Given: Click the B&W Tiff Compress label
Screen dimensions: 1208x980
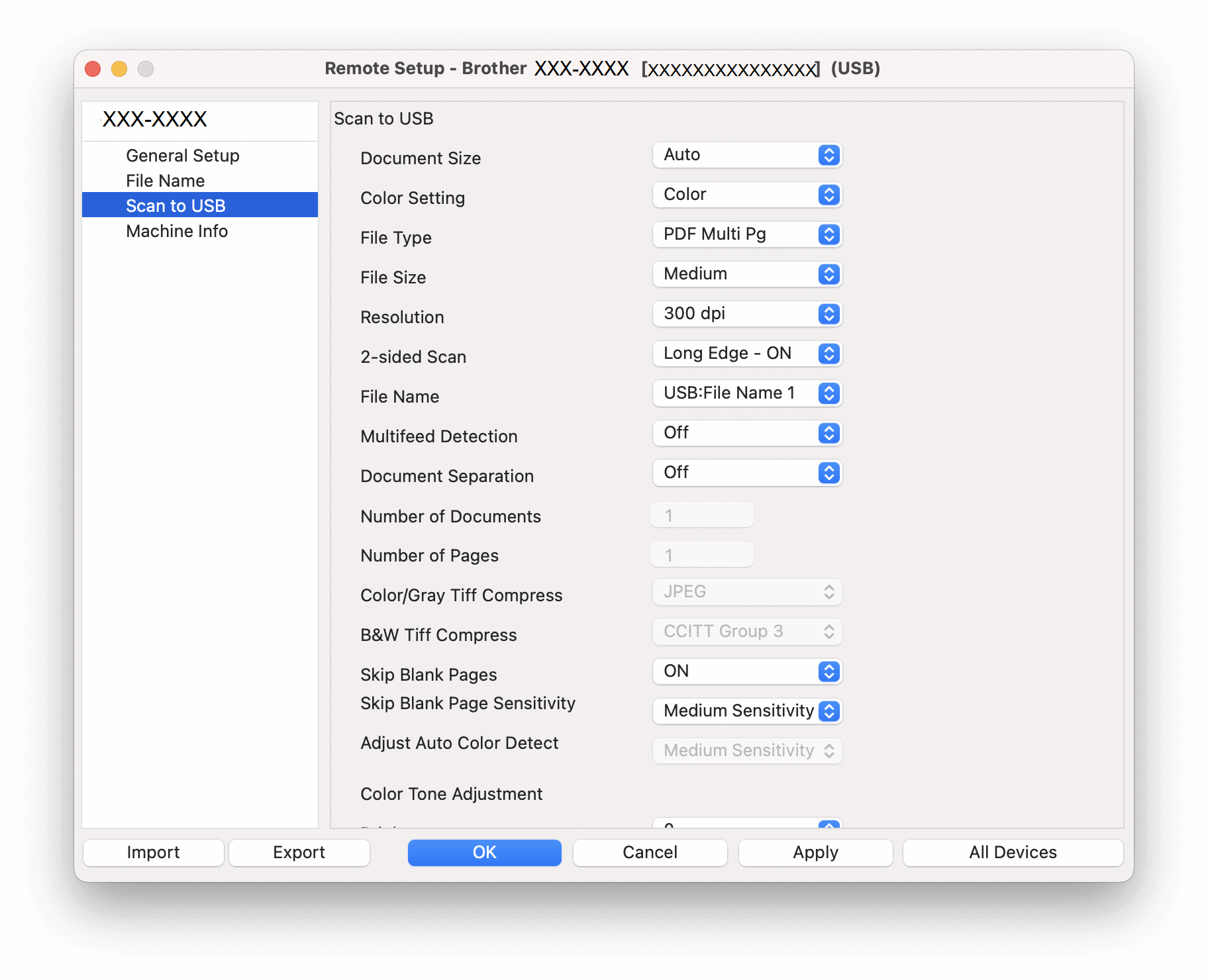Looking at the screenshot, I should pos(438,635).
